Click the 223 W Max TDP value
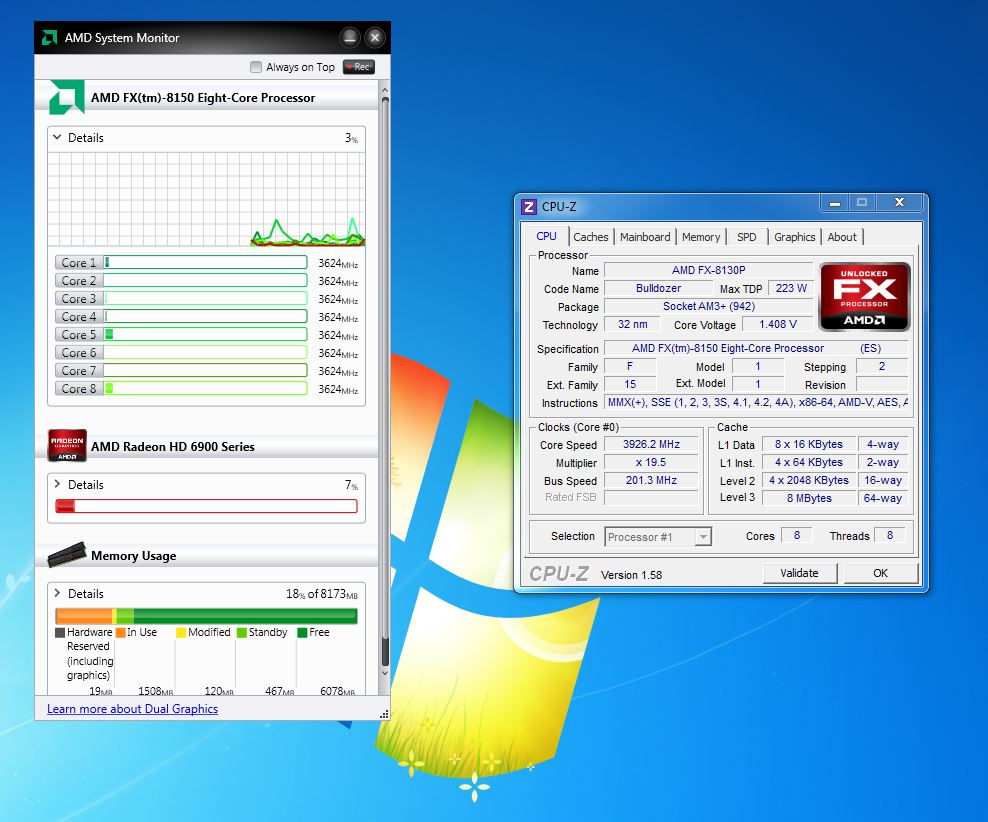The image size is (988, 822). point(791,288)
